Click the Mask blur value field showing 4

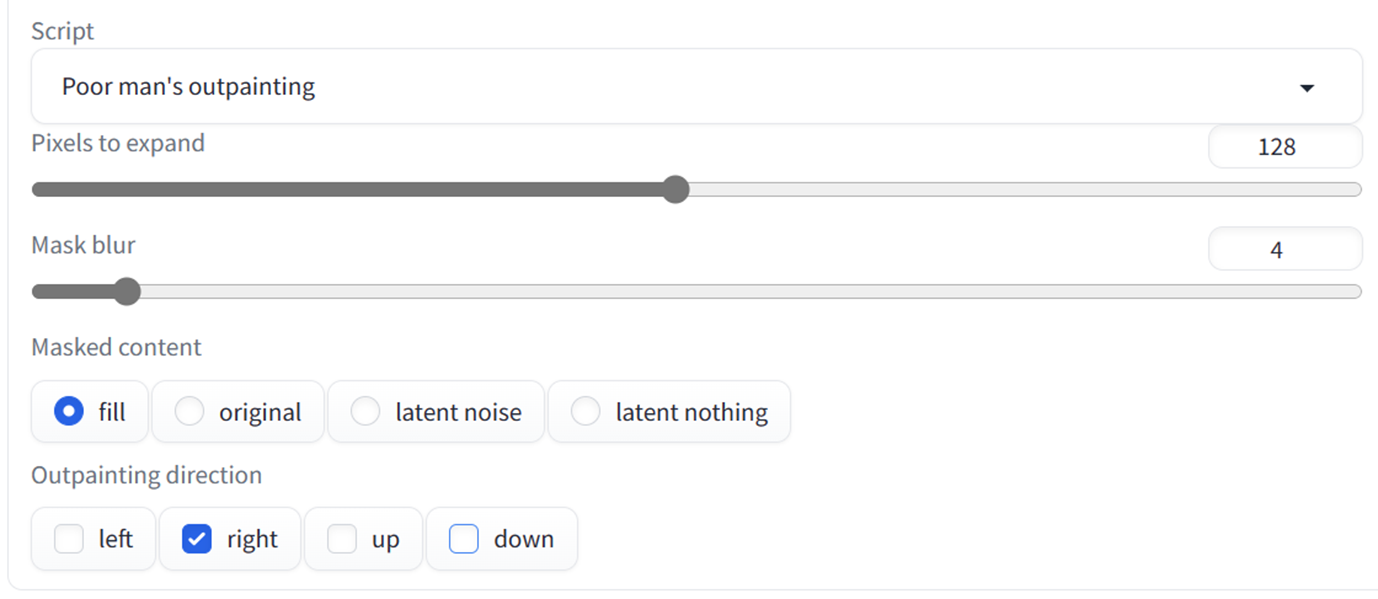click(1285, 249)
